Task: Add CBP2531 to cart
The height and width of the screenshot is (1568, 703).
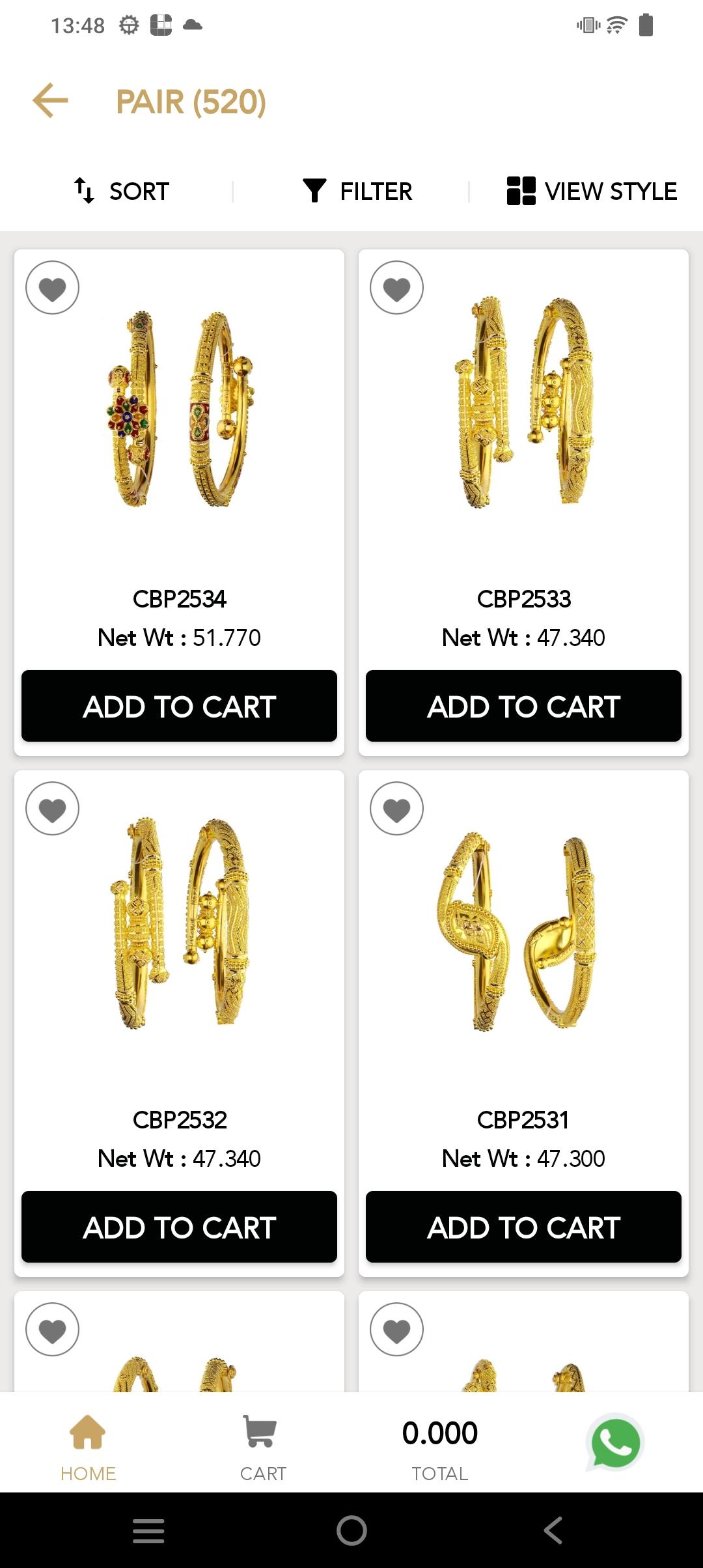Action: pos(523,1227)
